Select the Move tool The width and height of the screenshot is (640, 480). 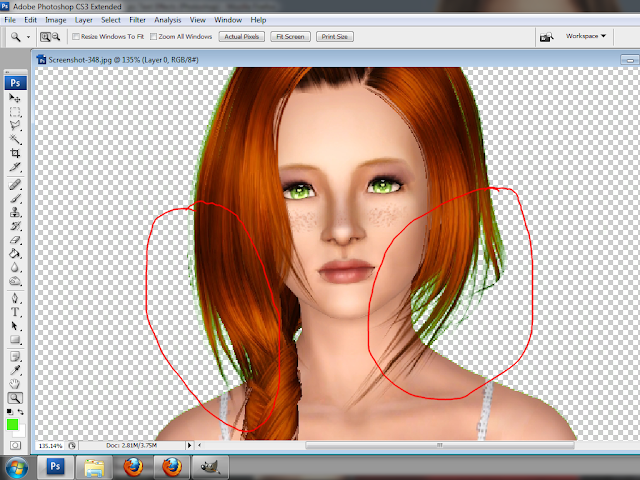coord(15,99)
